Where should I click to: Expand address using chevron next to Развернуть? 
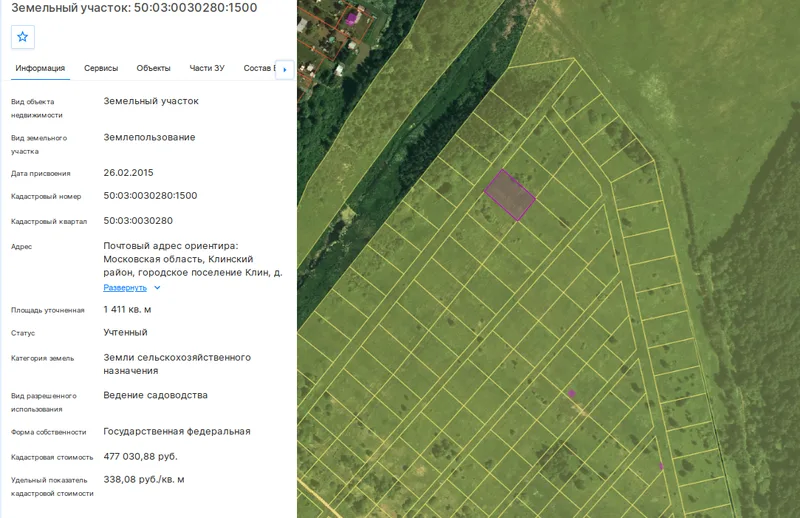(x=157, y=288)
